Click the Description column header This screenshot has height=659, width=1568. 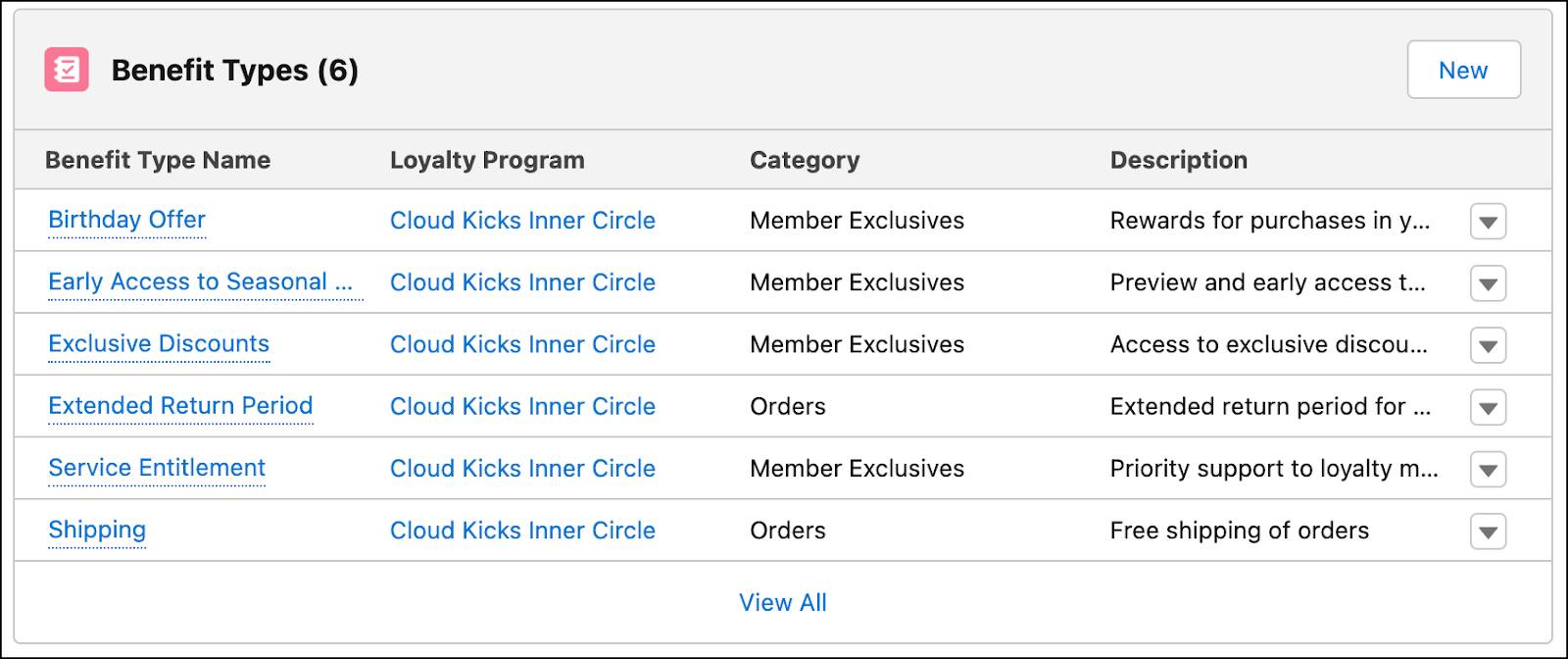1179,160
